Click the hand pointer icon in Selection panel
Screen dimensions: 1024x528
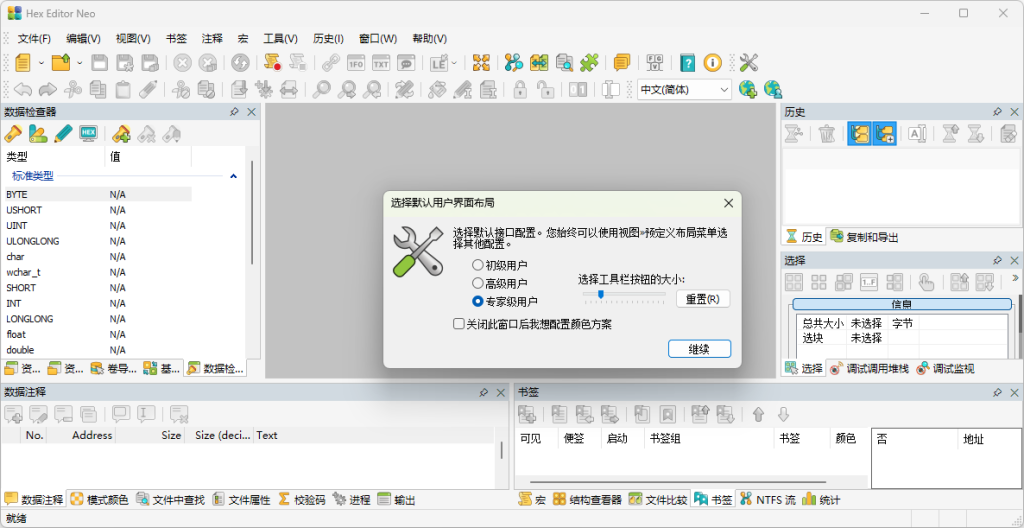(x=926, y=282)
